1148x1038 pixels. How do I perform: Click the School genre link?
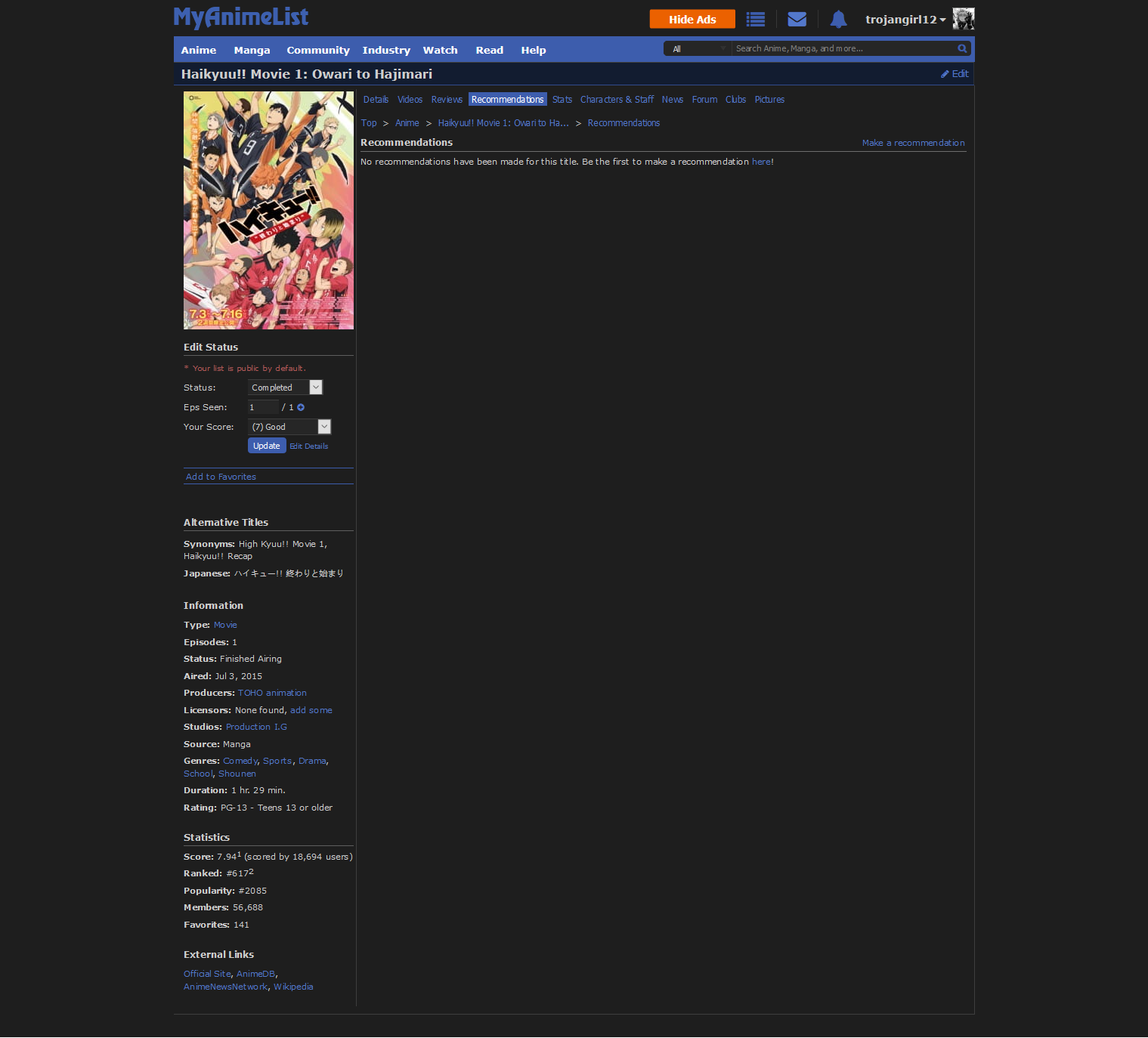tap(198, 774)
